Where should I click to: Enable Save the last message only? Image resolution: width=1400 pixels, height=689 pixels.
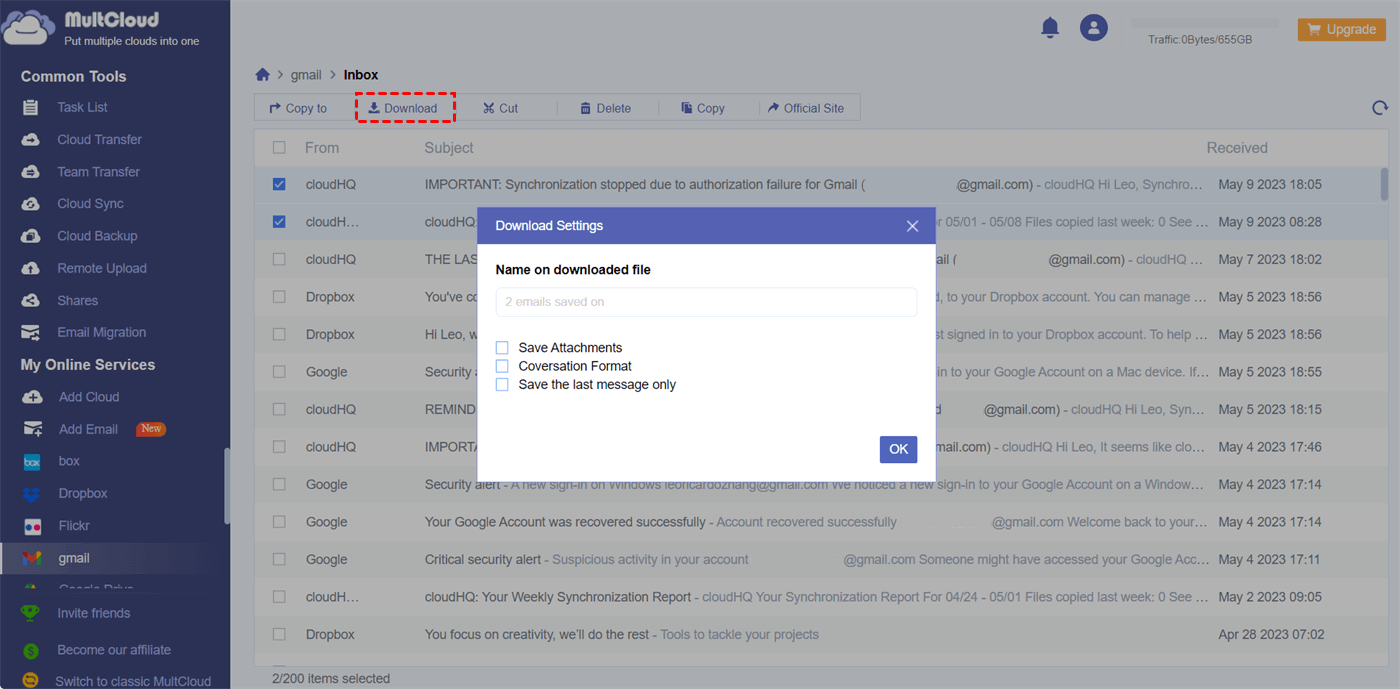pyautogui.click(x=502, y=384)
